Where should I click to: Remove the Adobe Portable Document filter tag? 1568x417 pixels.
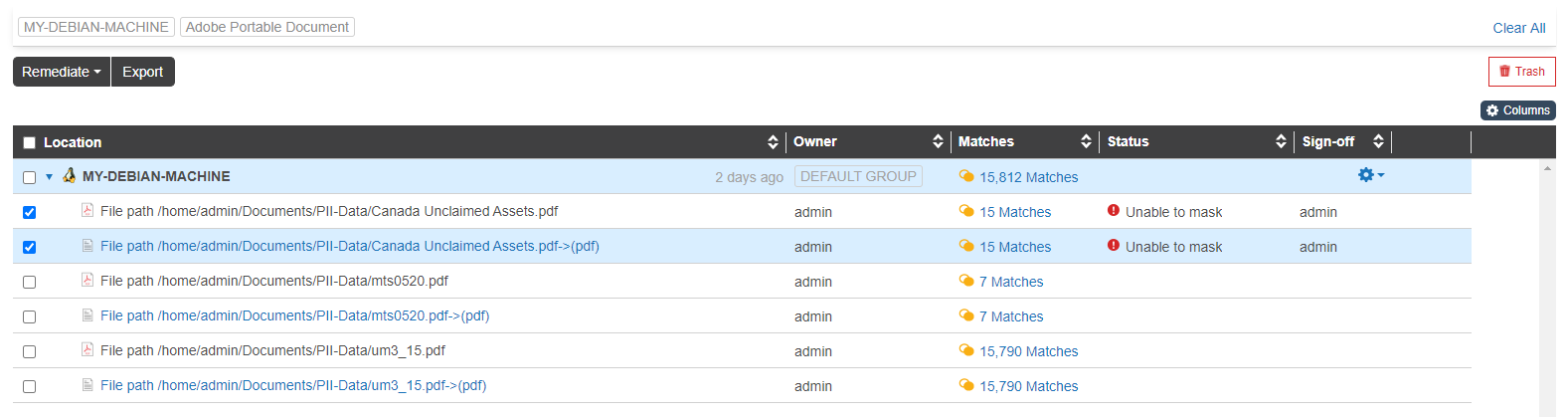(266, 27)
